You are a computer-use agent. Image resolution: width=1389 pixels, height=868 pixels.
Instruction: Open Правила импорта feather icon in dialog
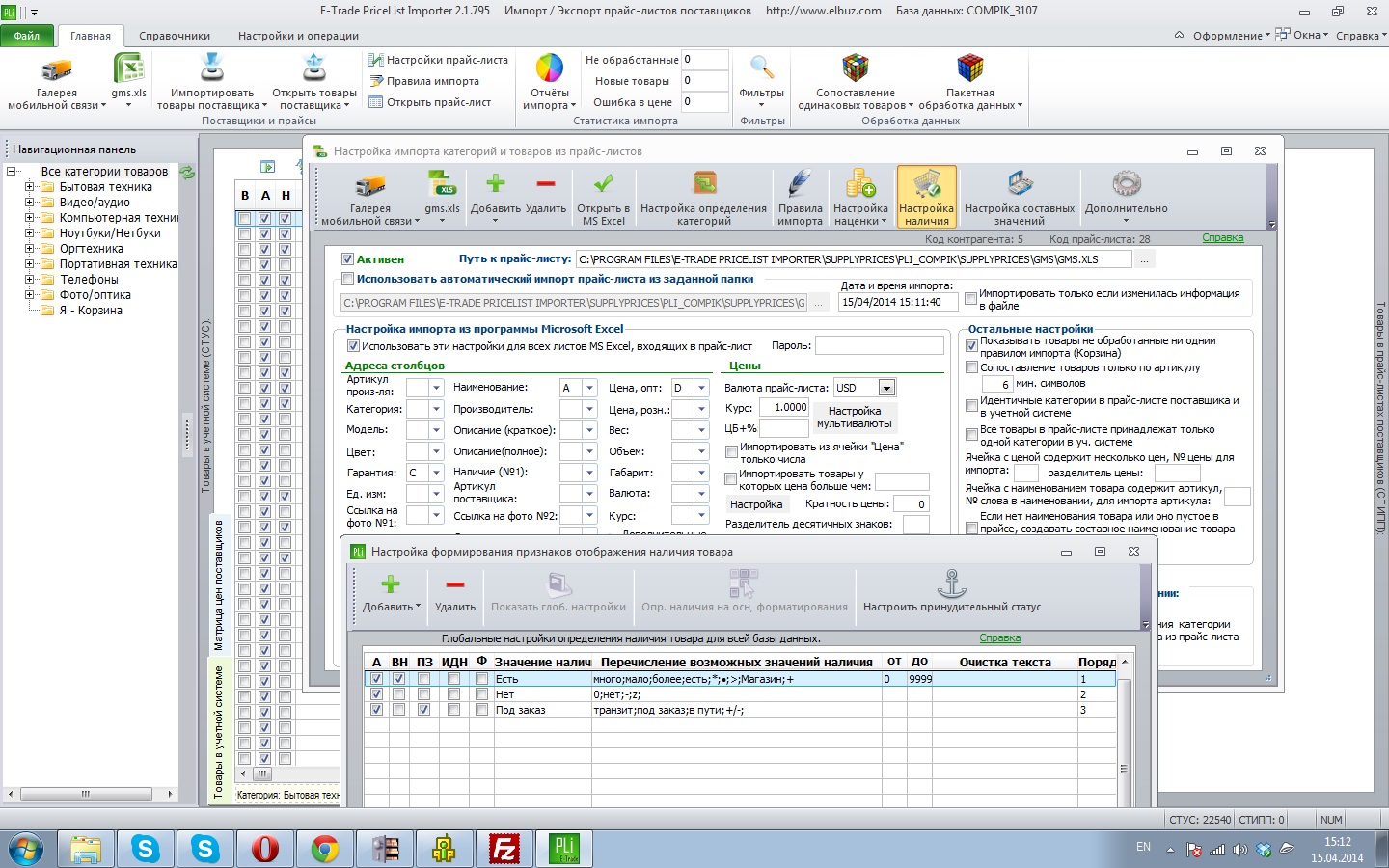pyautogui.click(x=800, y=198)
